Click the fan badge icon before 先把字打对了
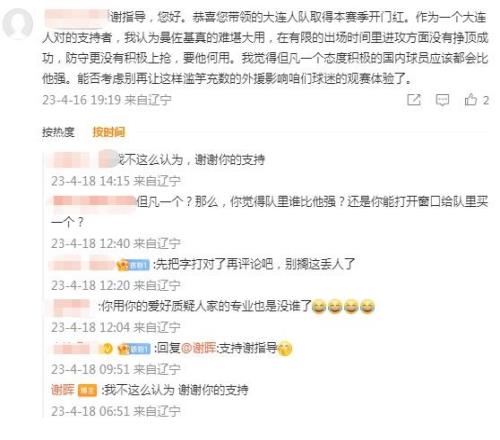Viewport: 500px width, 440px height. 133,265
